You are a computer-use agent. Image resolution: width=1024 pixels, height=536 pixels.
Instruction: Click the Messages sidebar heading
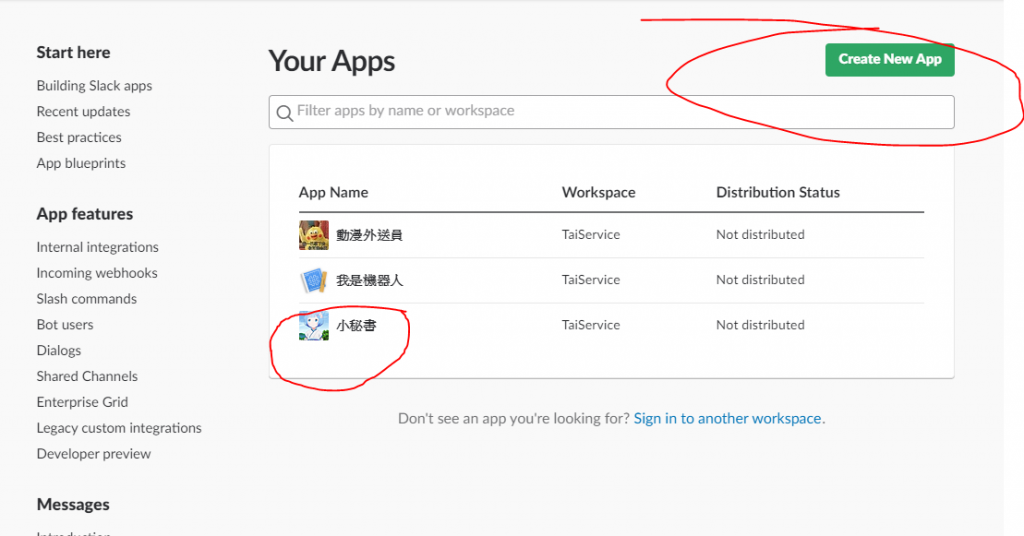72,505
